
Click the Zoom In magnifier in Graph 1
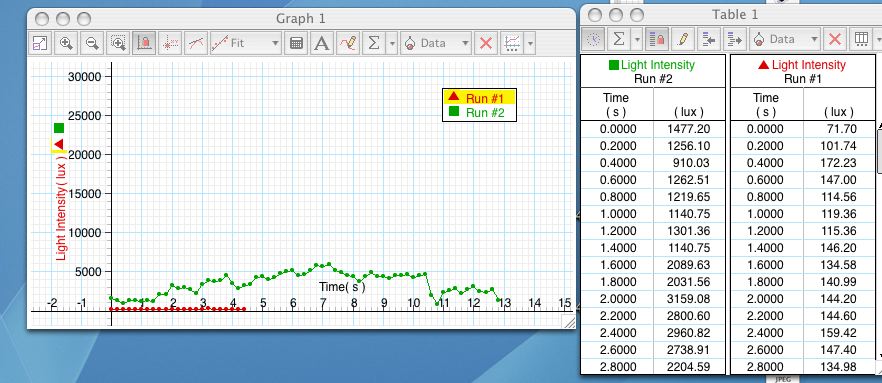pyautogui.click(x=66, y=43)
